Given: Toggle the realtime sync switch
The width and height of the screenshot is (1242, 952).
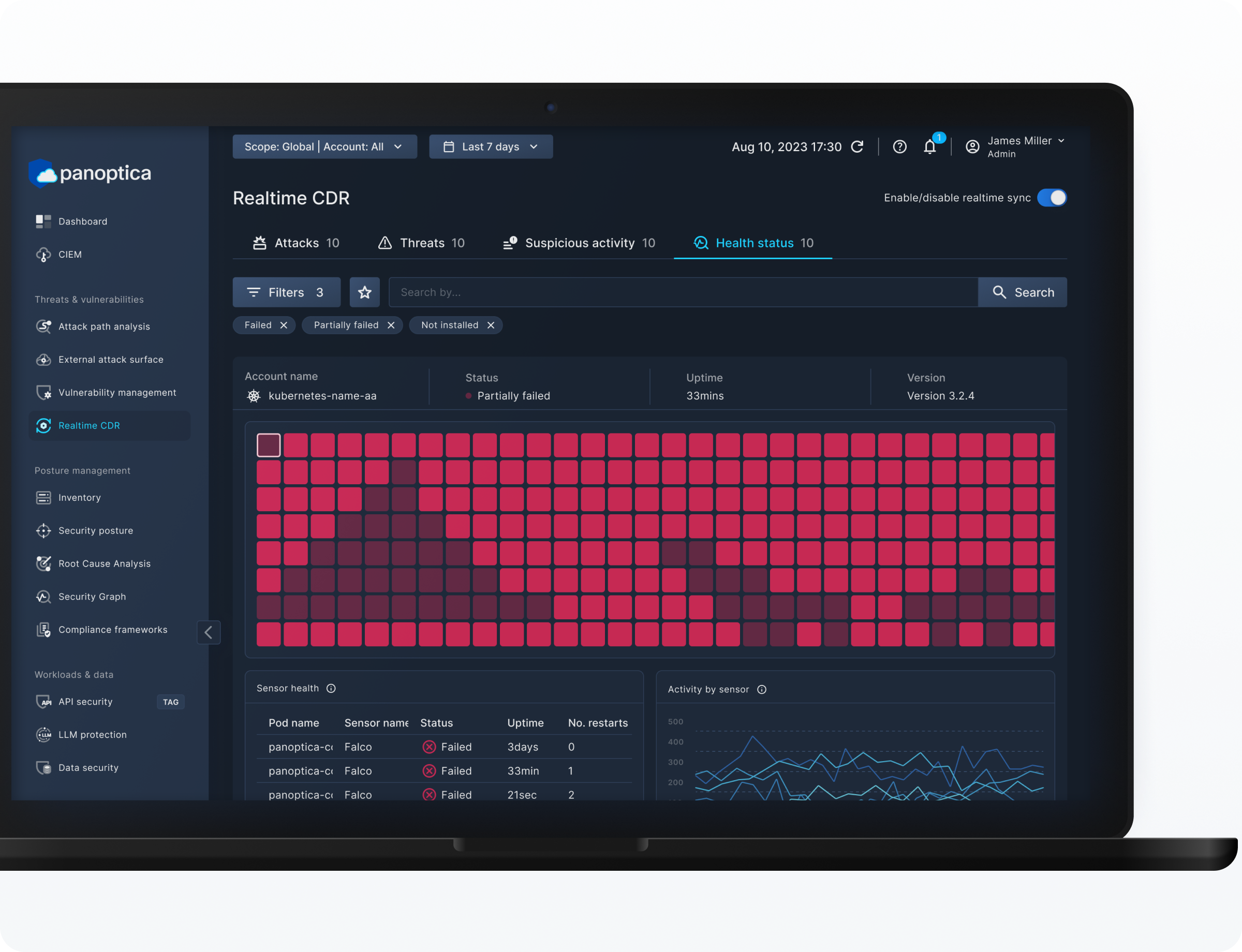Looking at the screenshot, I should [x=1052, y=198].
